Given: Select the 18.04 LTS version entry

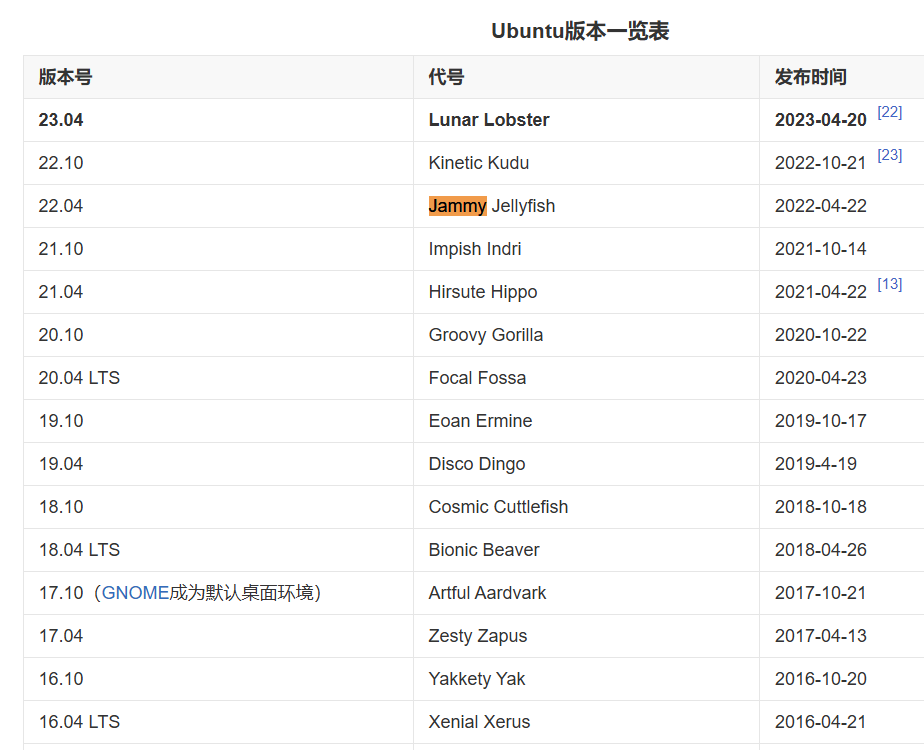Looking at the screenshot, I should (x=77, y=549).
